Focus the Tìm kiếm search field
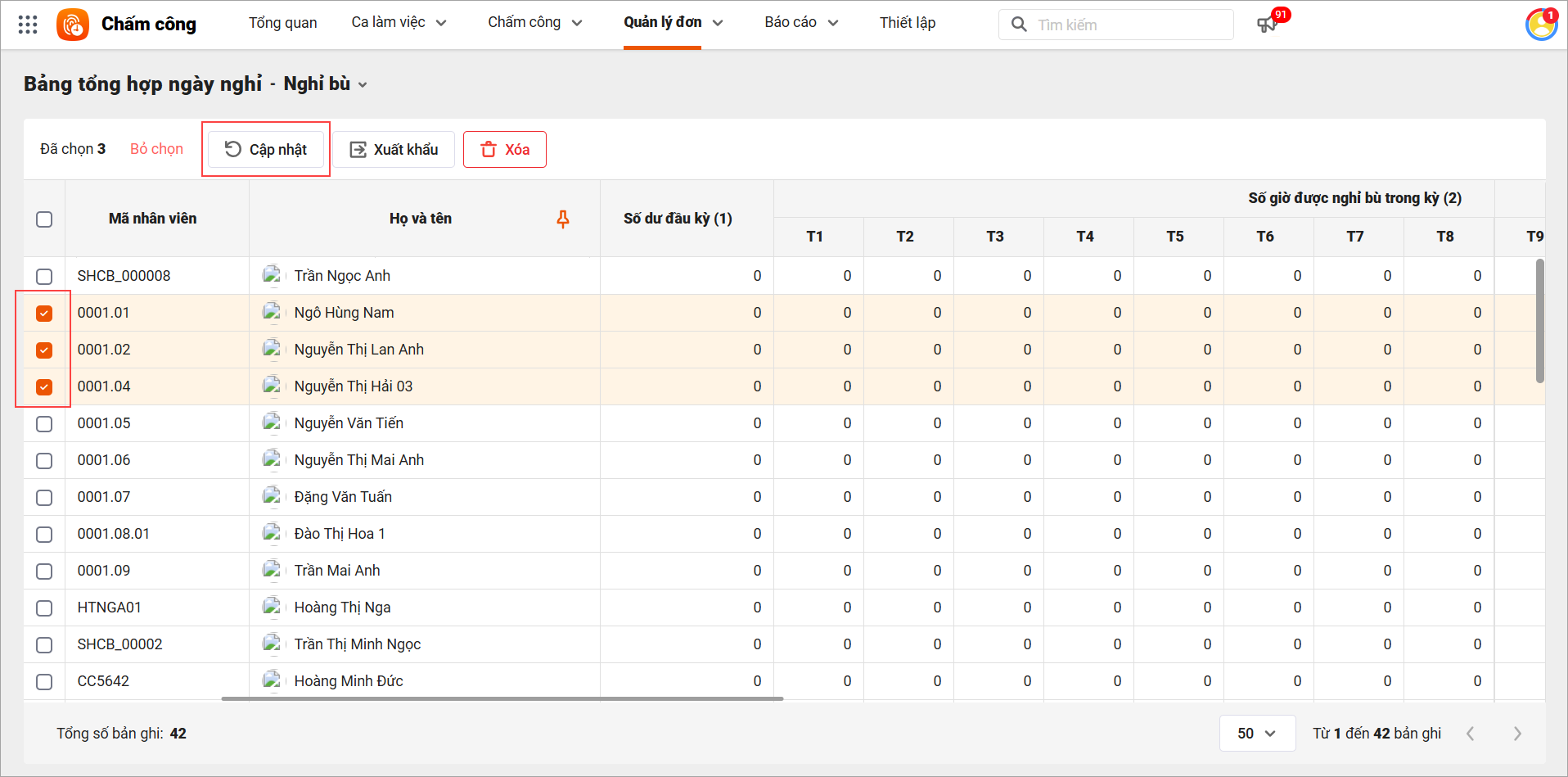1568x777 pixels. tap(1129, 25)
